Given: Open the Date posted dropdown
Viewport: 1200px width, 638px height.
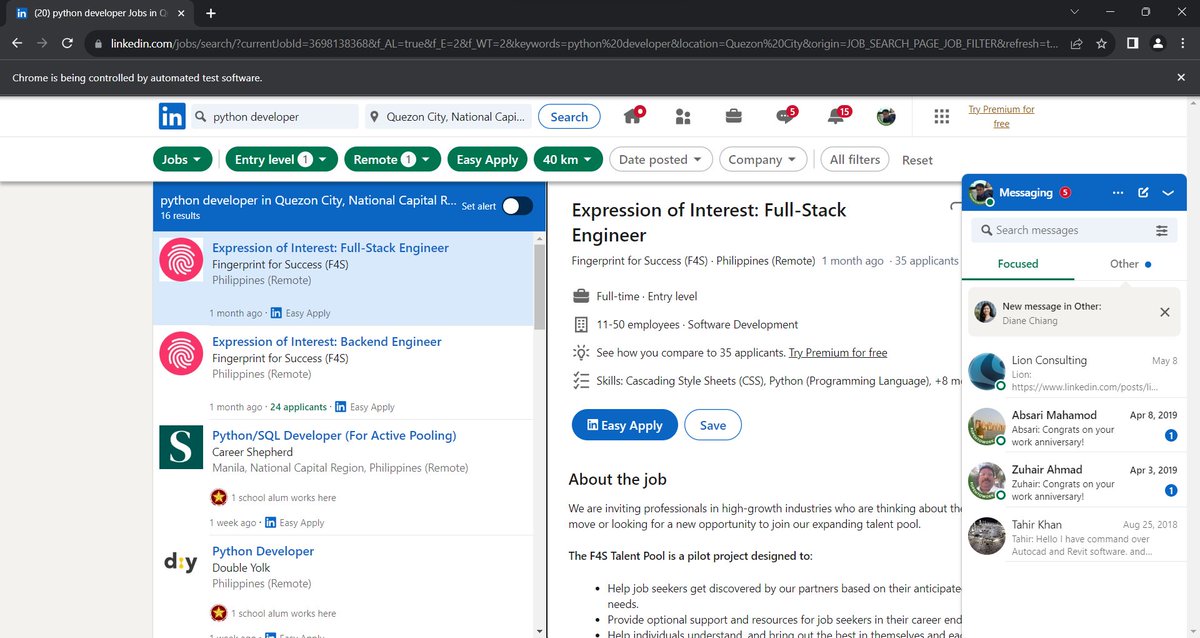Looking at the screenshot, I should (660, 159).
